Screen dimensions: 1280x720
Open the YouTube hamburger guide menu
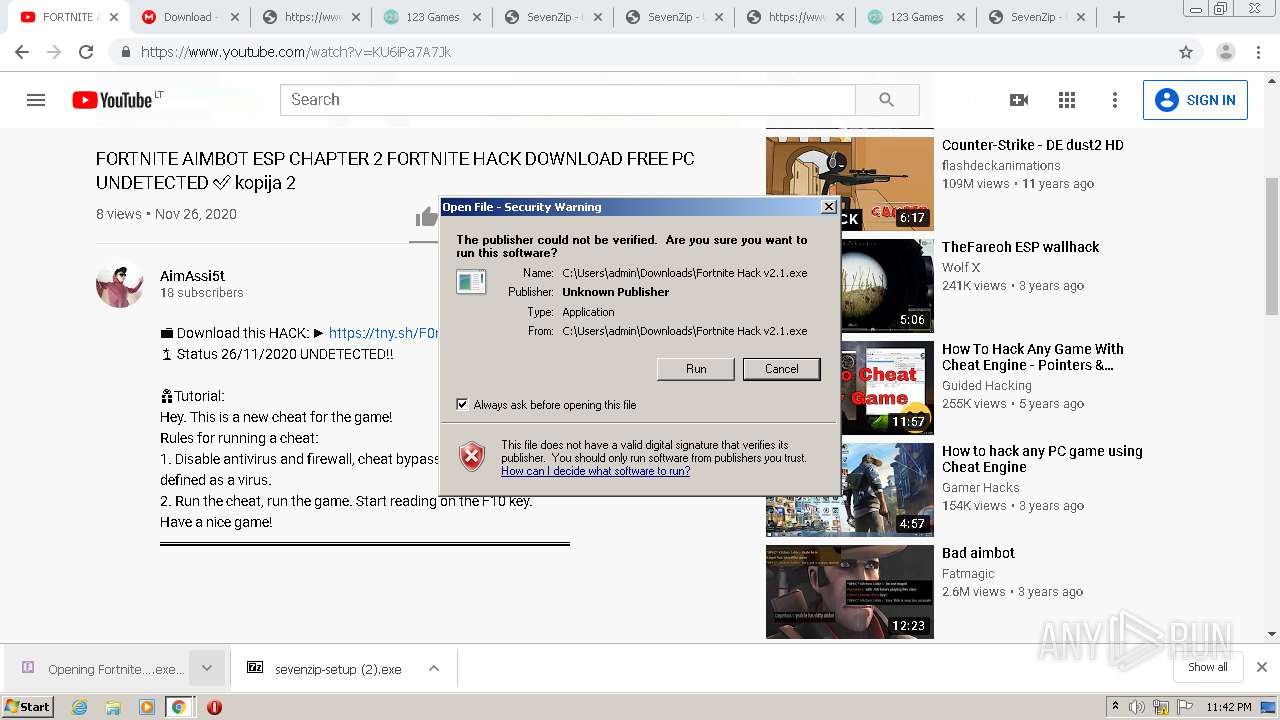[36, 100]
